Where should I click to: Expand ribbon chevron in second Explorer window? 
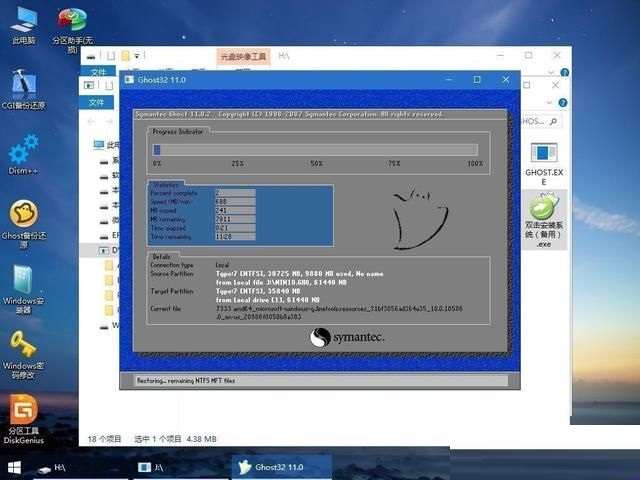pyautogui.click(x=549, y=103)
